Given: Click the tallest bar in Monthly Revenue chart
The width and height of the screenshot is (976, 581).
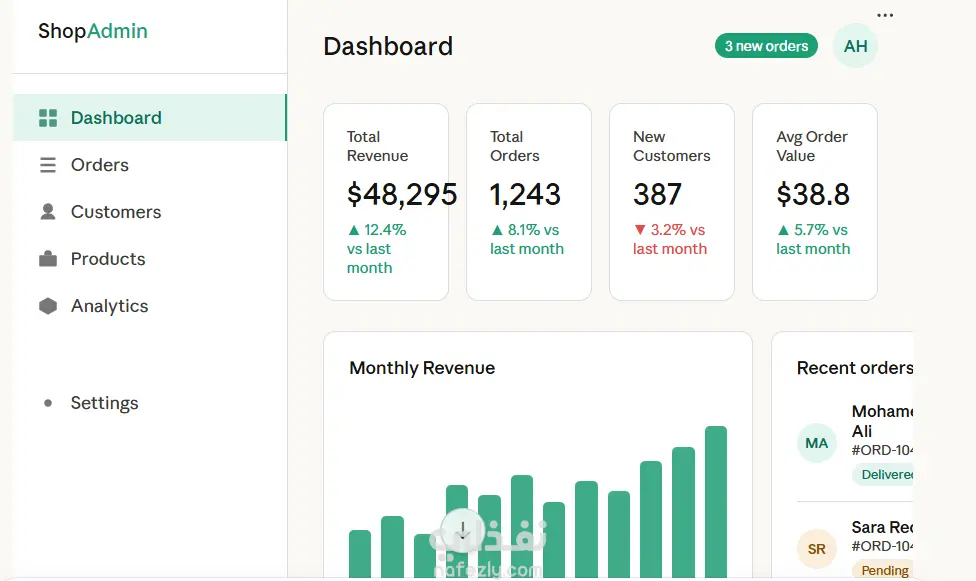Looking at the screenshot, I should (x=716, y=500).
